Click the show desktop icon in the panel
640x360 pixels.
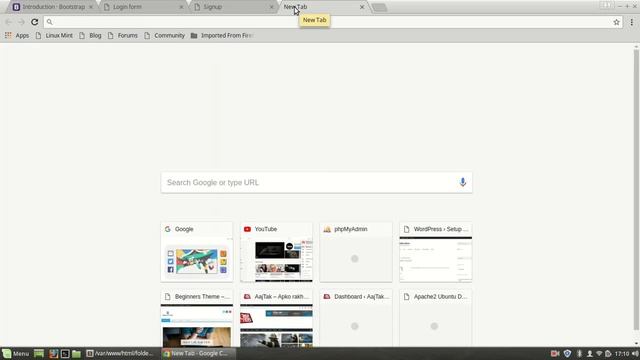coord(39,353)
